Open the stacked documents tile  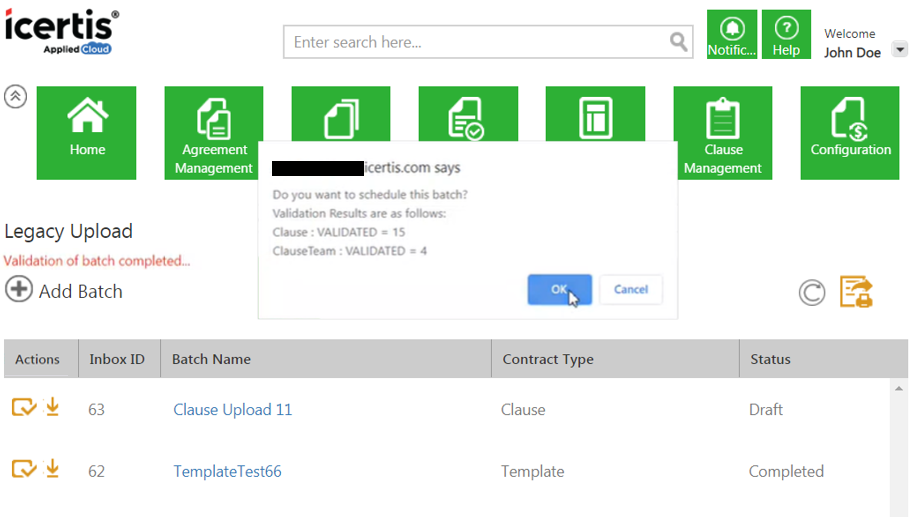pyautogui.click(x=341, y=114)
